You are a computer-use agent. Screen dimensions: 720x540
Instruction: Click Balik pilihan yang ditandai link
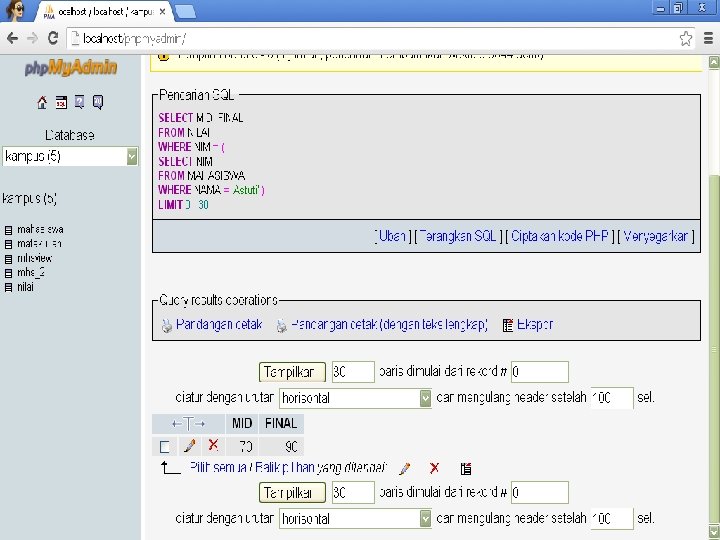(321, 467)
